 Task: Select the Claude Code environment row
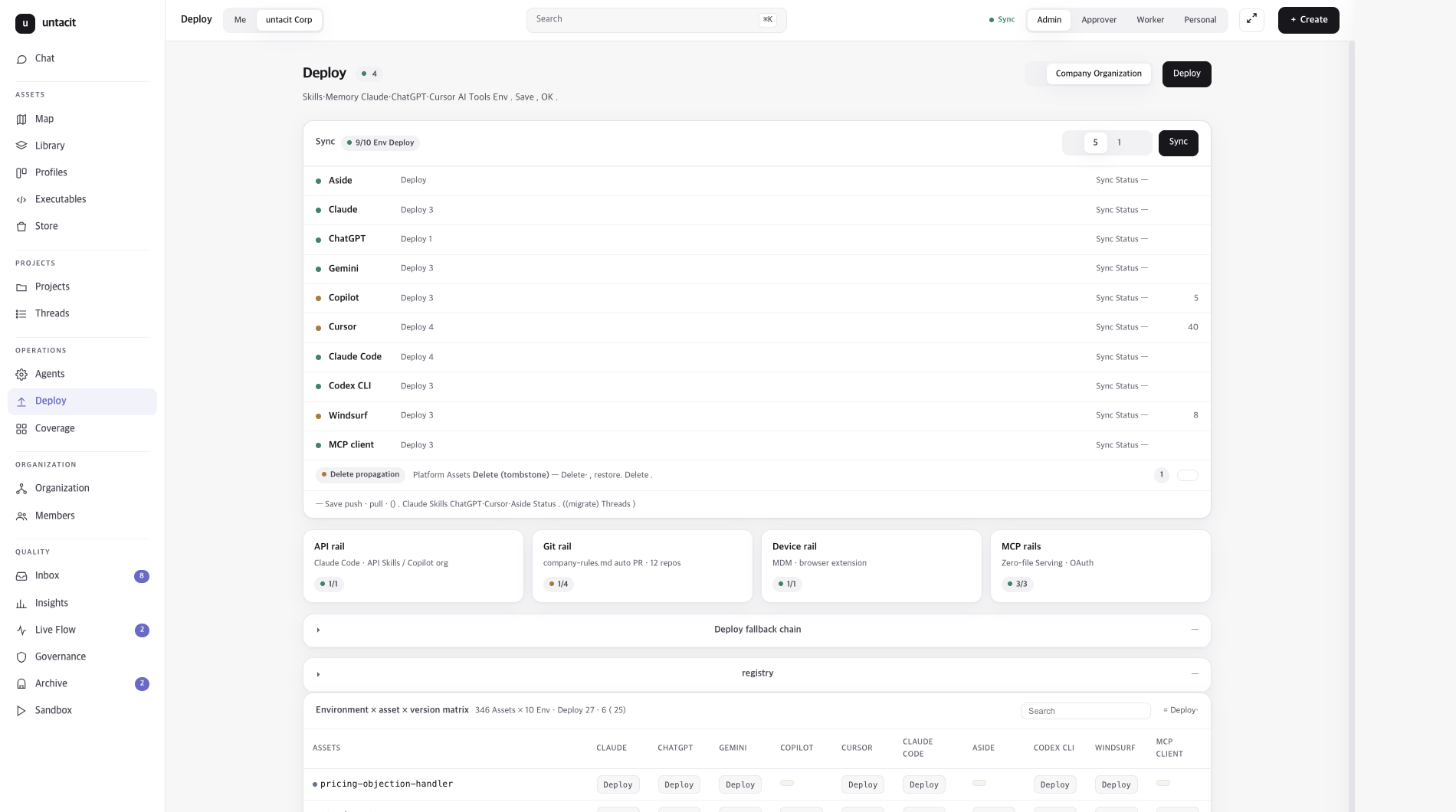coord(757,357)
